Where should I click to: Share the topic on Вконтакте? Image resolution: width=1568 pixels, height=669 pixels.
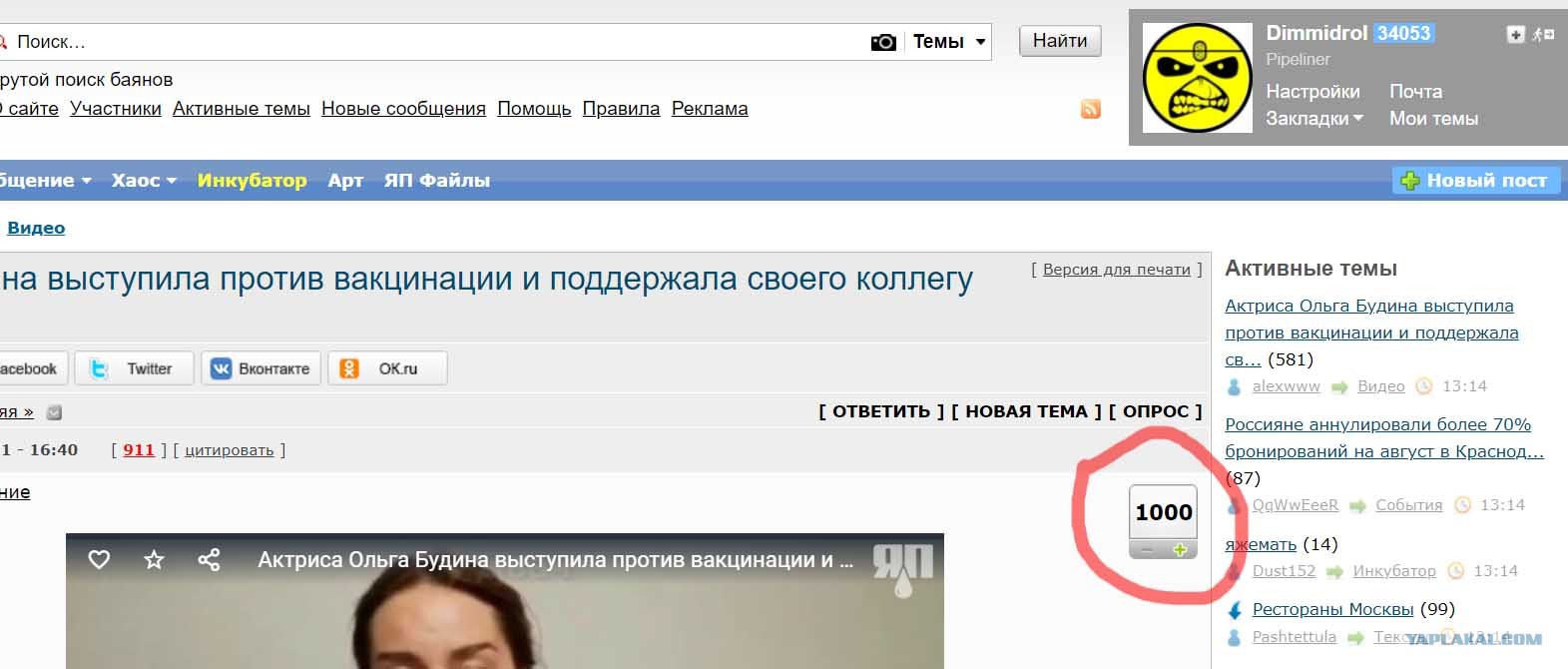coord(261,368)
